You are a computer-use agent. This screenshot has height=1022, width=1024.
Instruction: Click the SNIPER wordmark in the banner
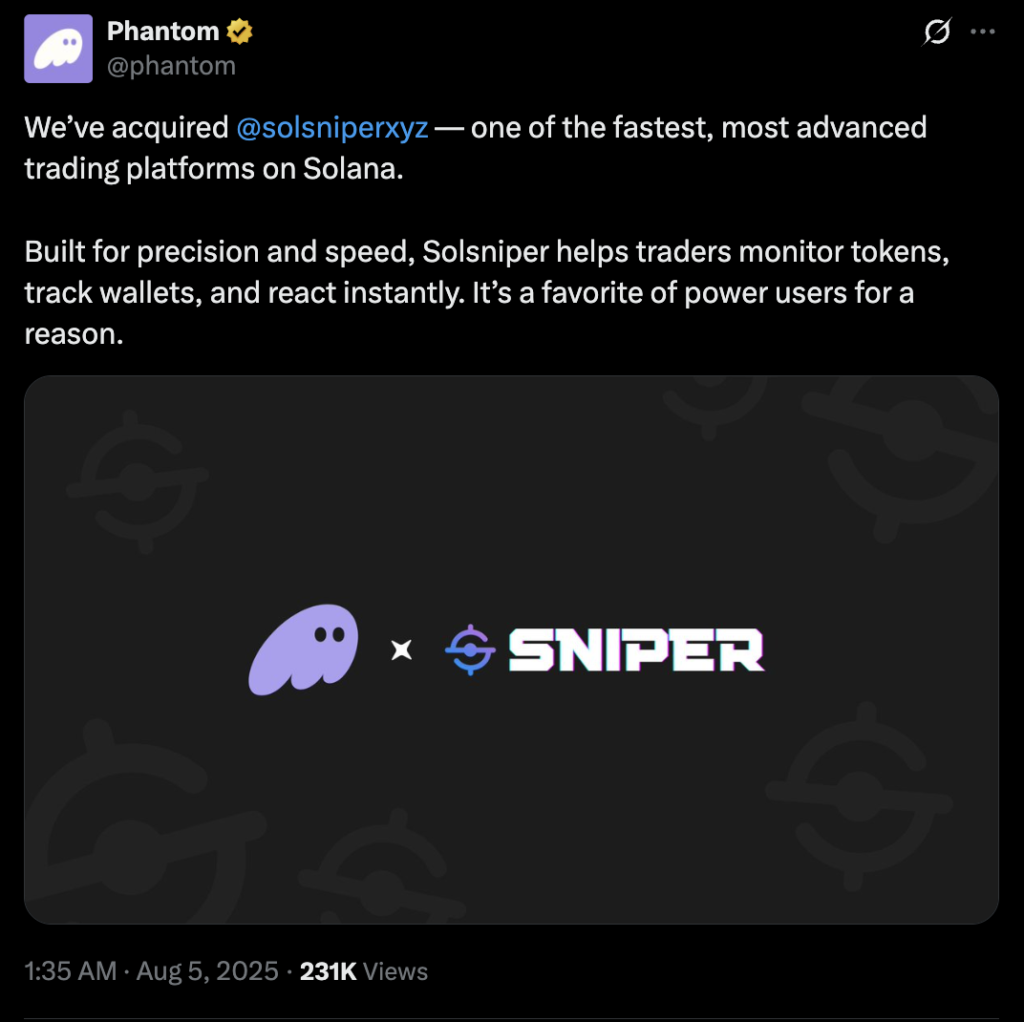click(x=635, y=649)
